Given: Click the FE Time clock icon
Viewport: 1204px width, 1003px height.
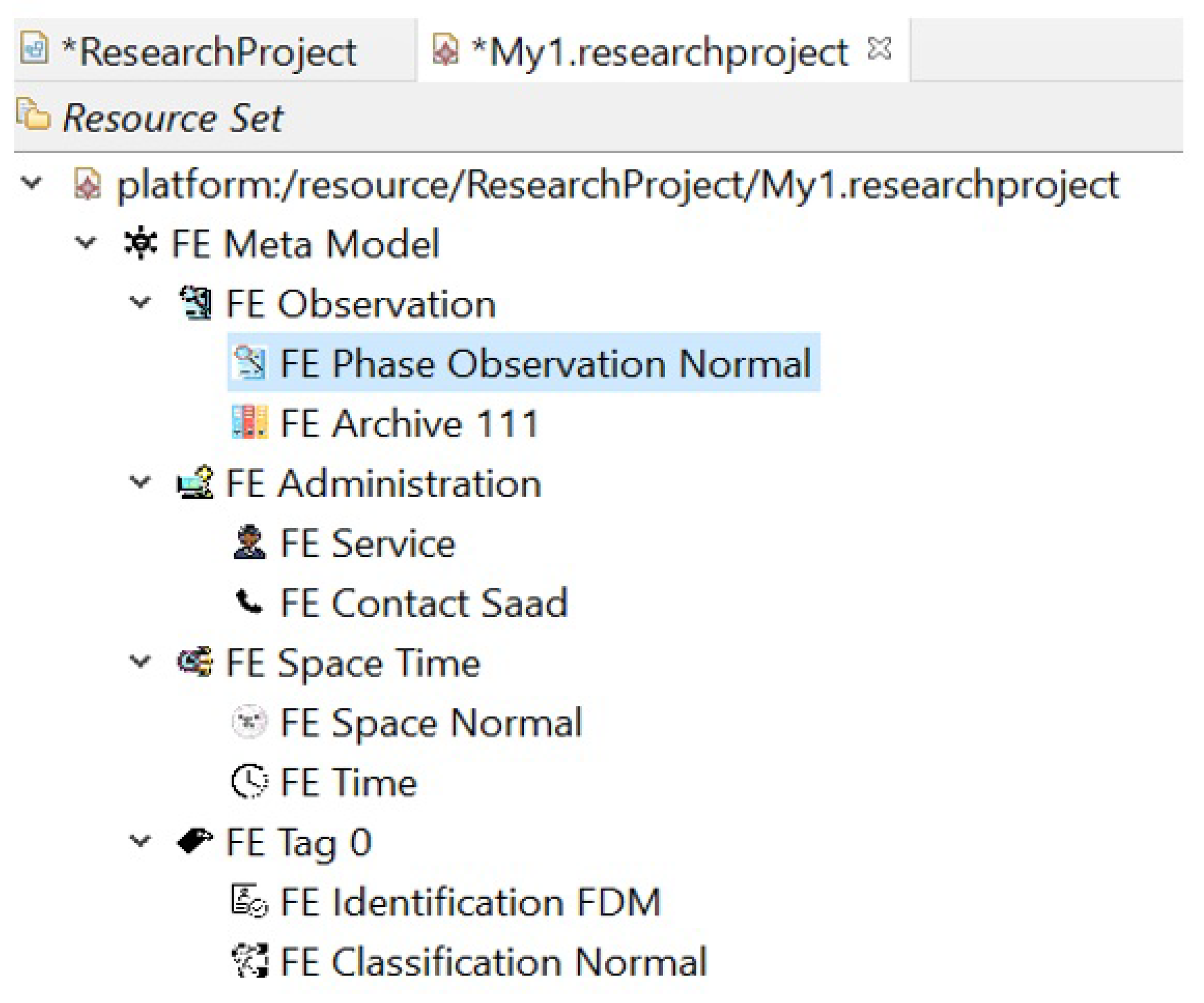Looking at the screenshot, I should pos(250,781).
